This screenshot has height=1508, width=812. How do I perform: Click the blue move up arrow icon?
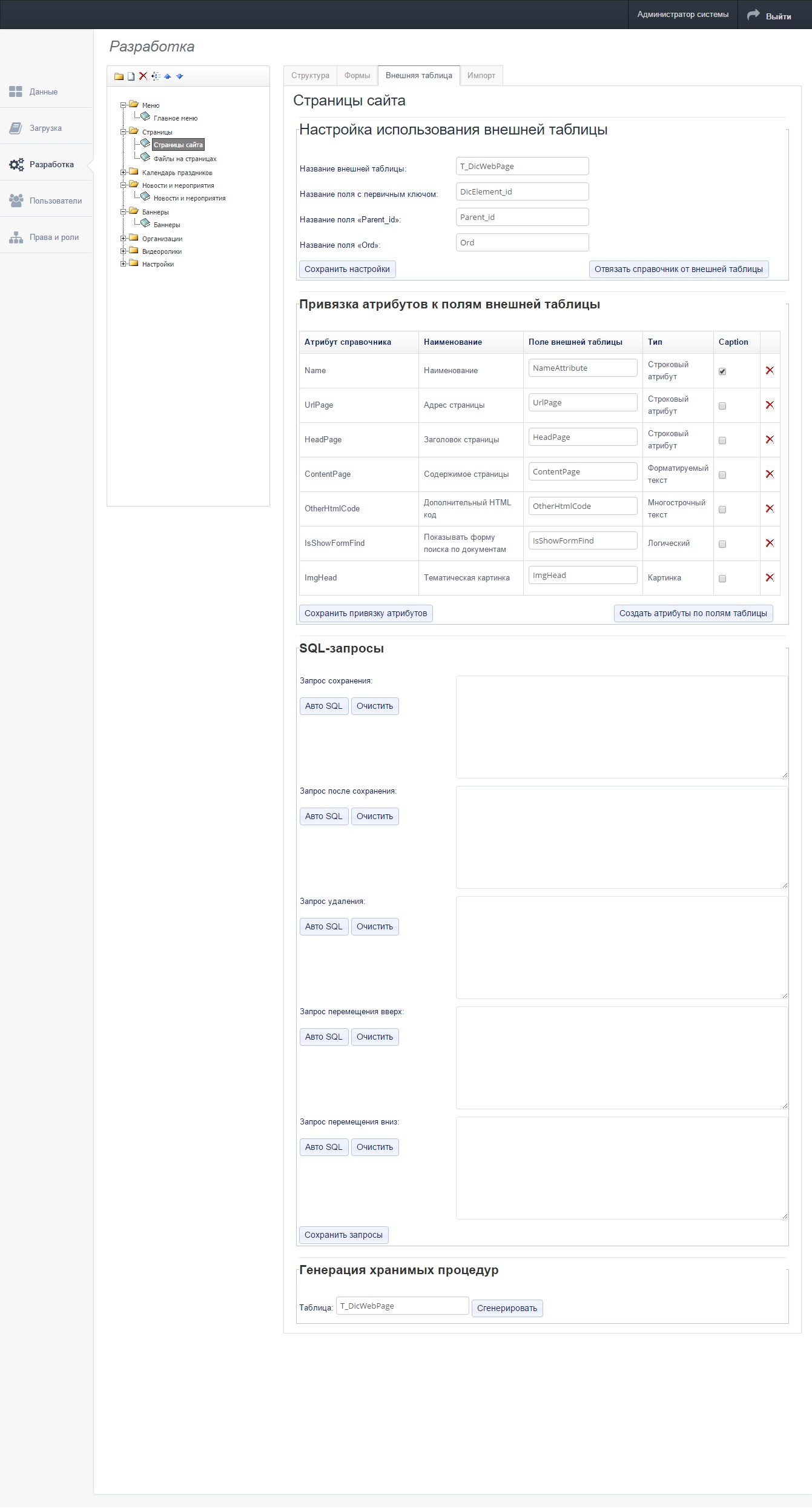[168, 76]
